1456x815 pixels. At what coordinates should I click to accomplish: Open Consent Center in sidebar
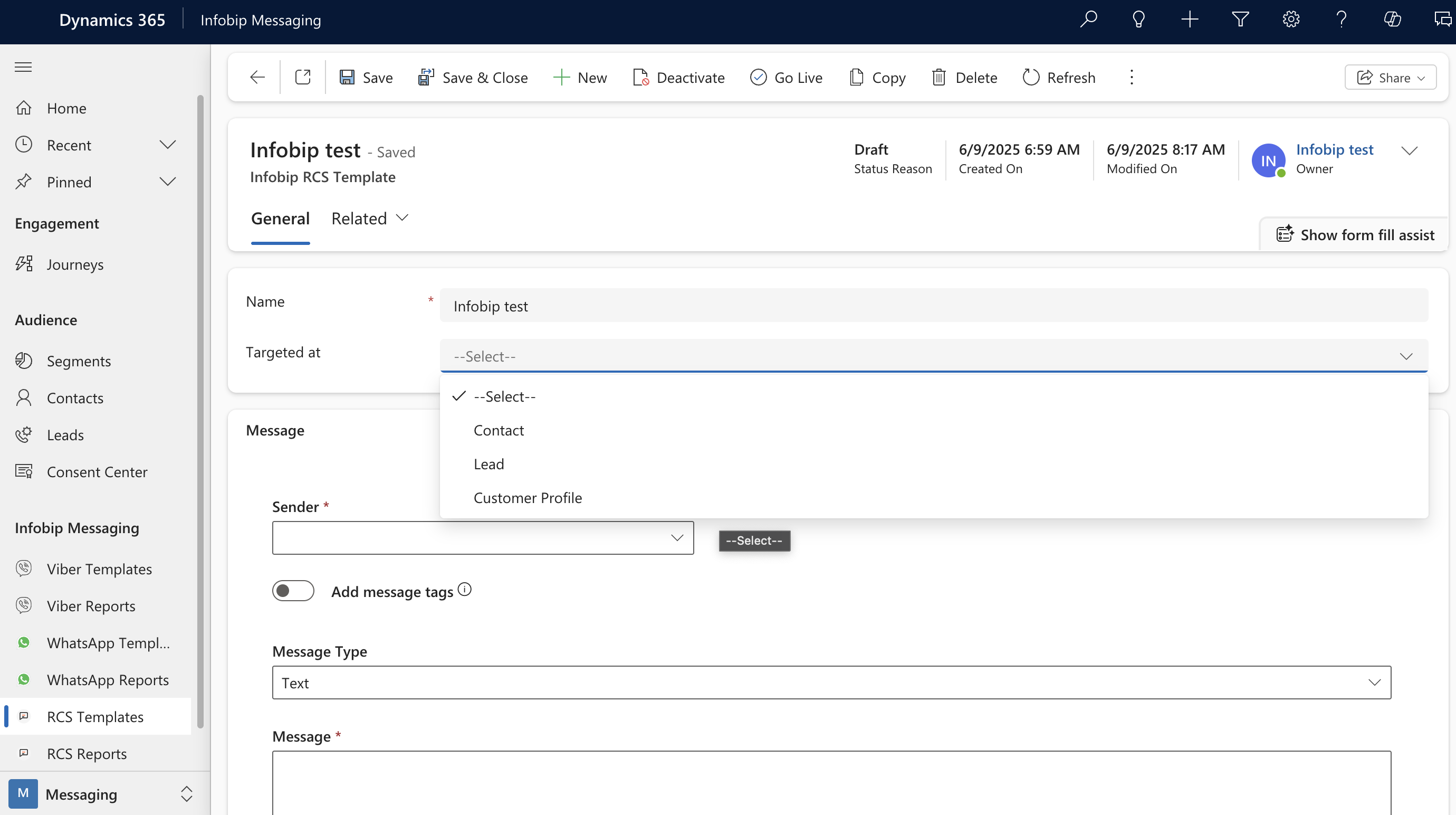pos(96,472)
